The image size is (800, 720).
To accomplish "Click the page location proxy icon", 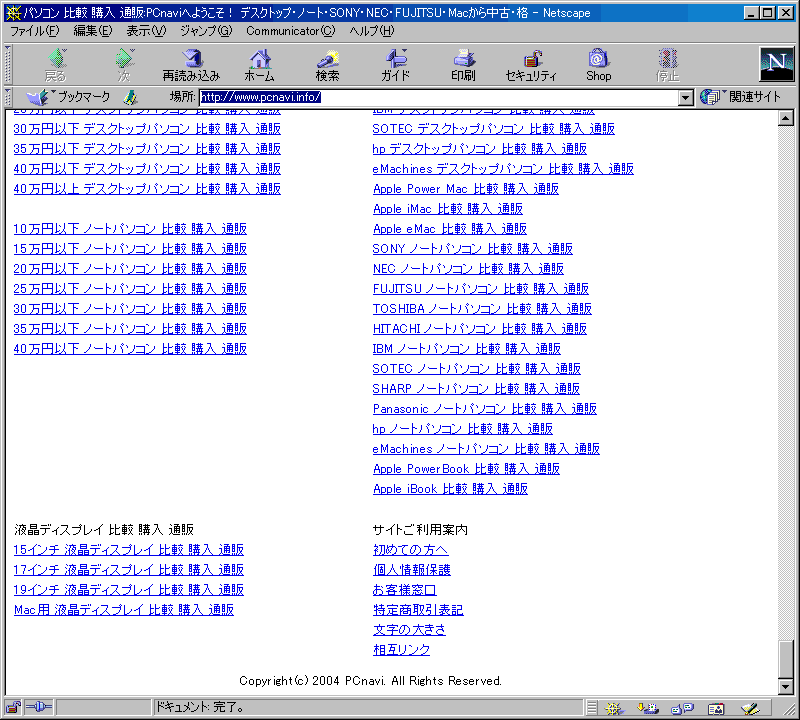I will [131, 97].
